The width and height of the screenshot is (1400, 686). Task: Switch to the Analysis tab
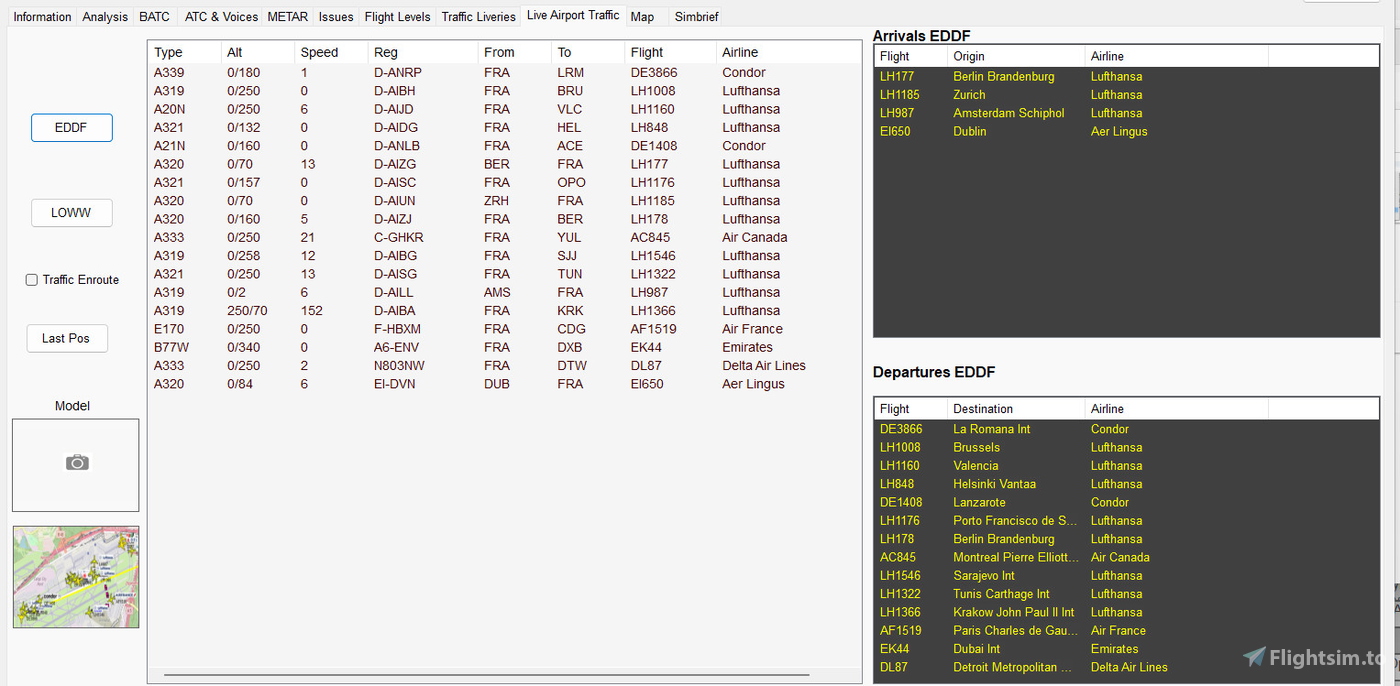tap(104, 16)
